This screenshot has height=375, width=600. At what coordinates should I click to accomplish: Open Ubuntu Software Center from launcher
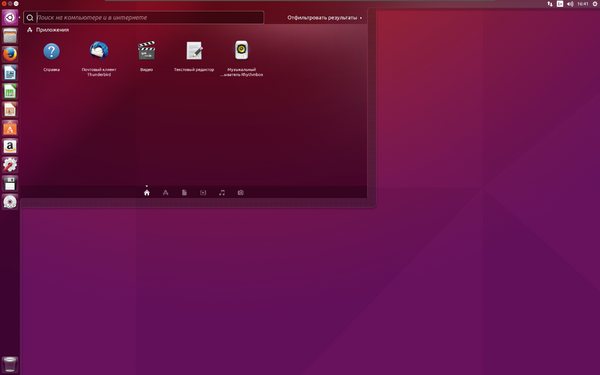pyautogui.click(x=10, y=128)
